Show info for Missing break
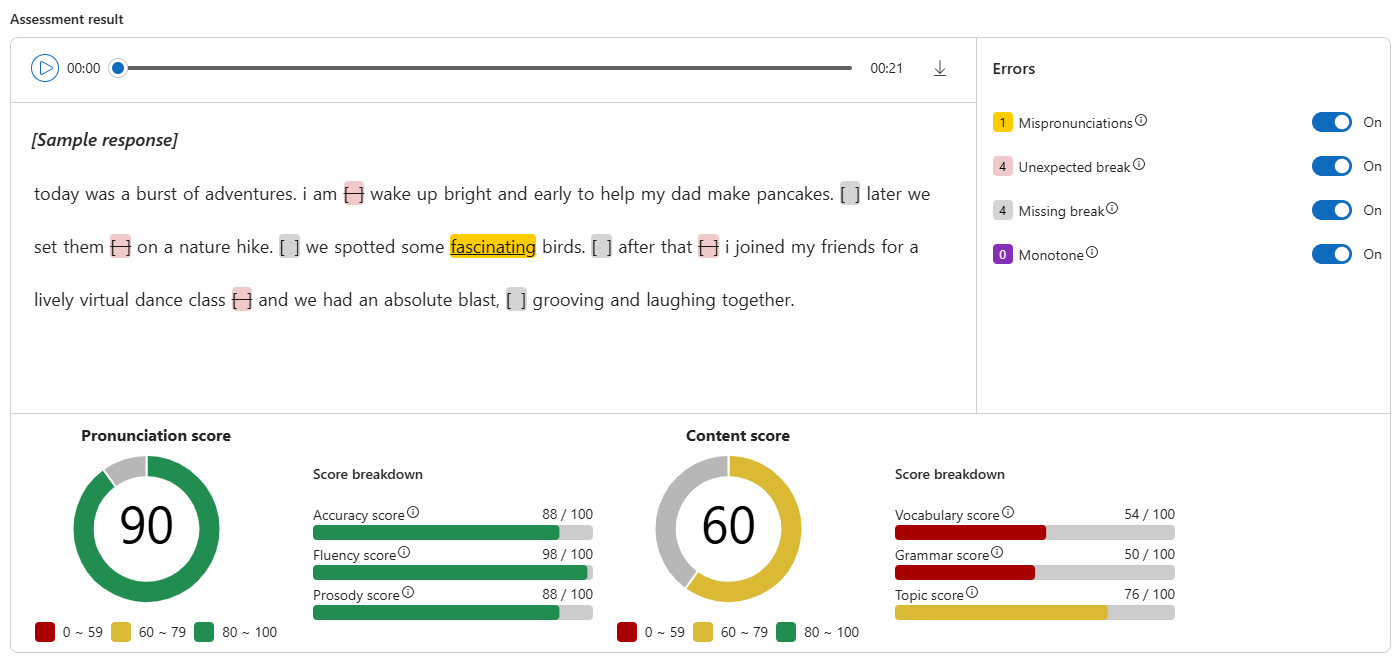The width and height of the screenshot is (1400, 662). click(1112, 209)
